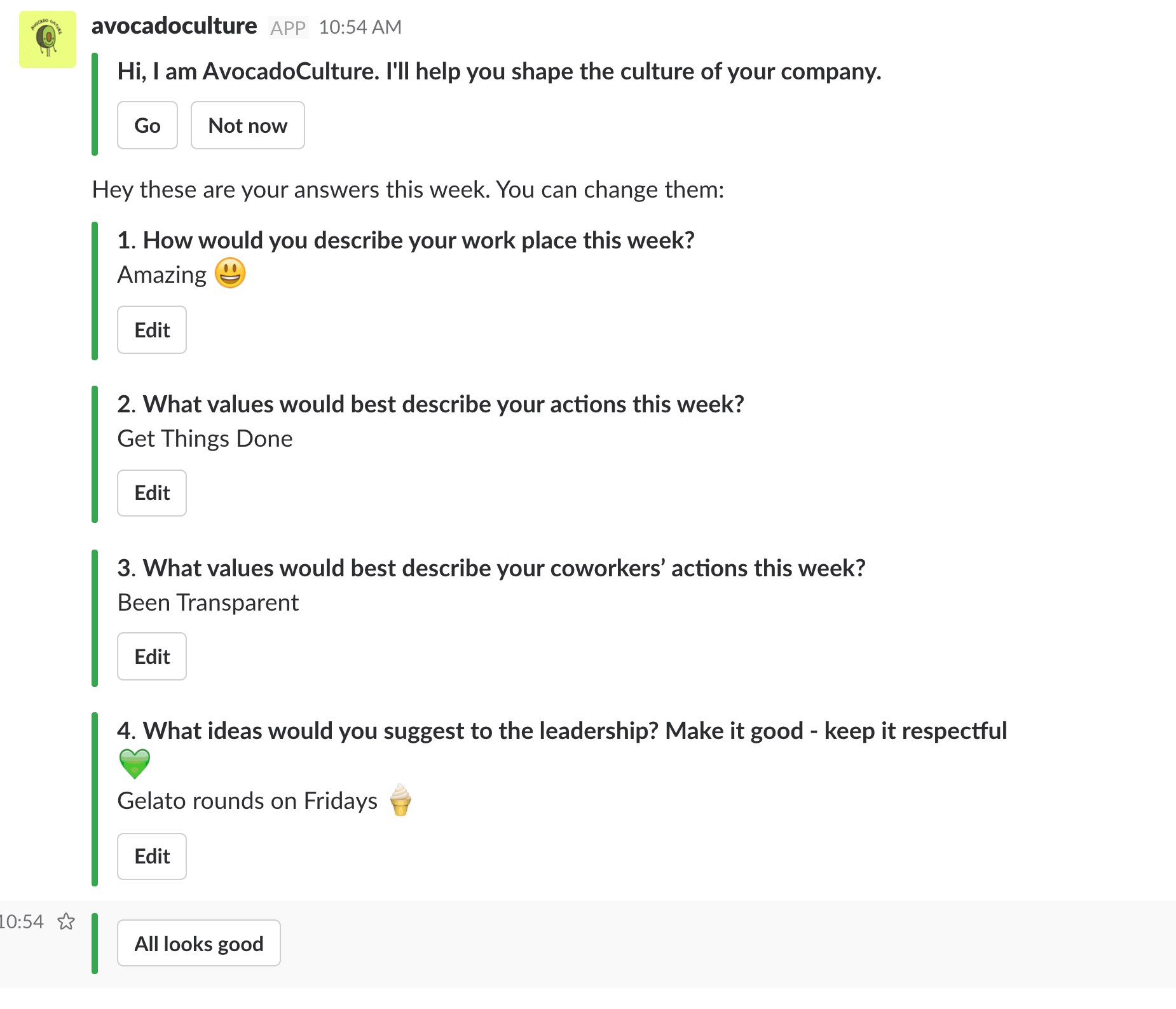Click the APP badge label
The width and height of the screenshot is (1176, 1009).
(x=288, y=28)
